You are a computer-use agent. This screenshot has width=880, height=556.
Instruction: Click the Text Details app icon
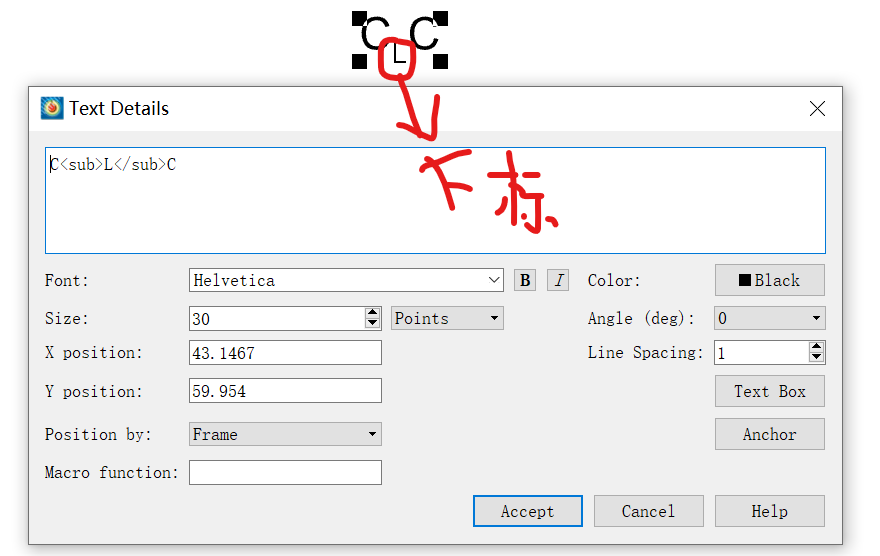(52, 108)
